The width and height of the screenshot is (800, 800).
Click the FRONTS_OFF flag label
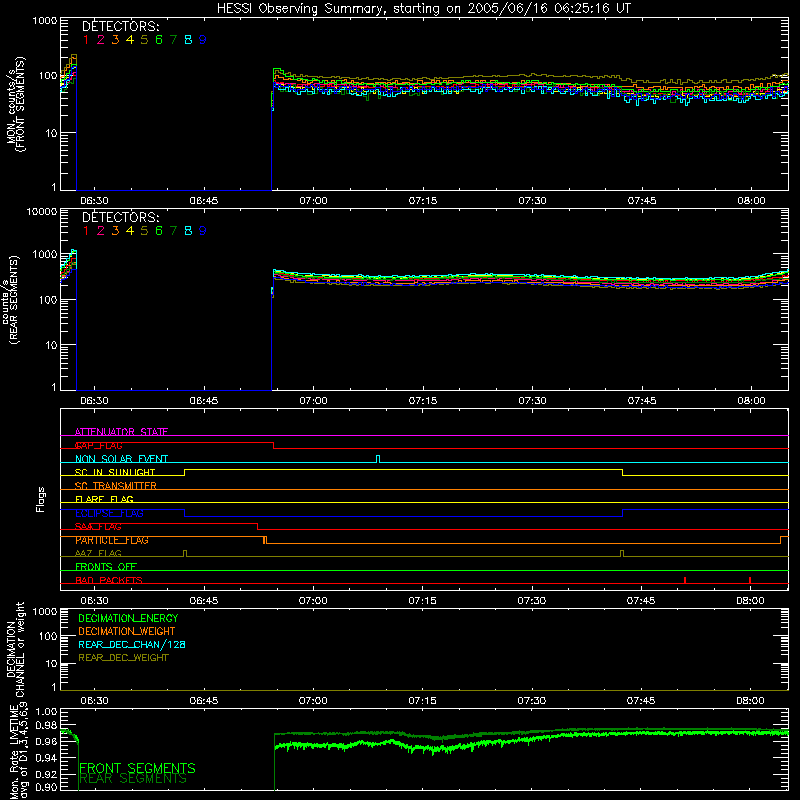coord(106,567)
